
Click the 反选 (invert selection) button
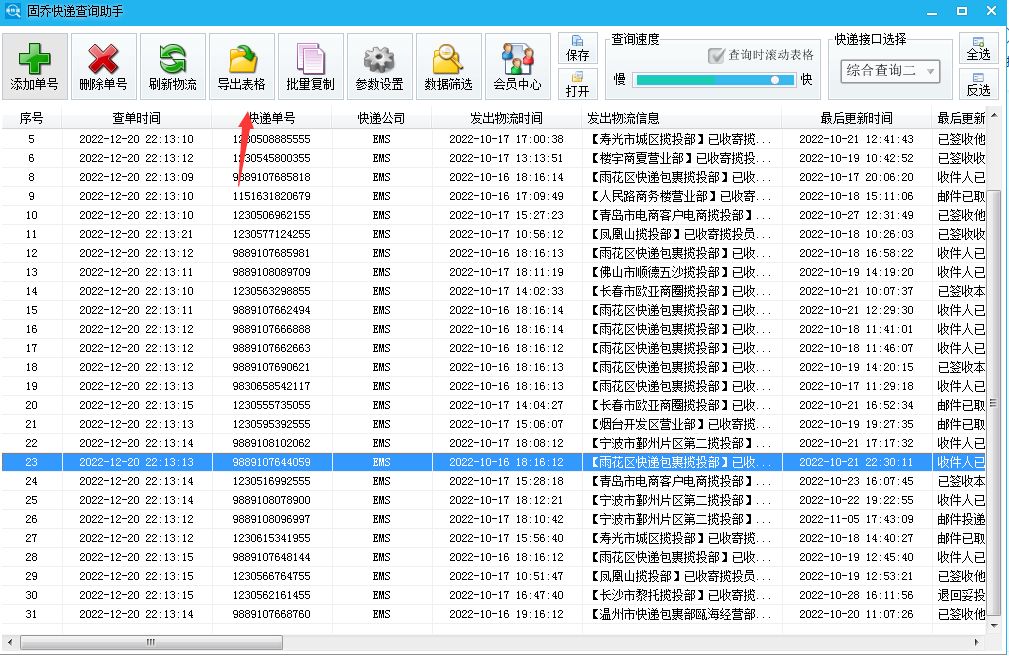[x=978, y=84]
